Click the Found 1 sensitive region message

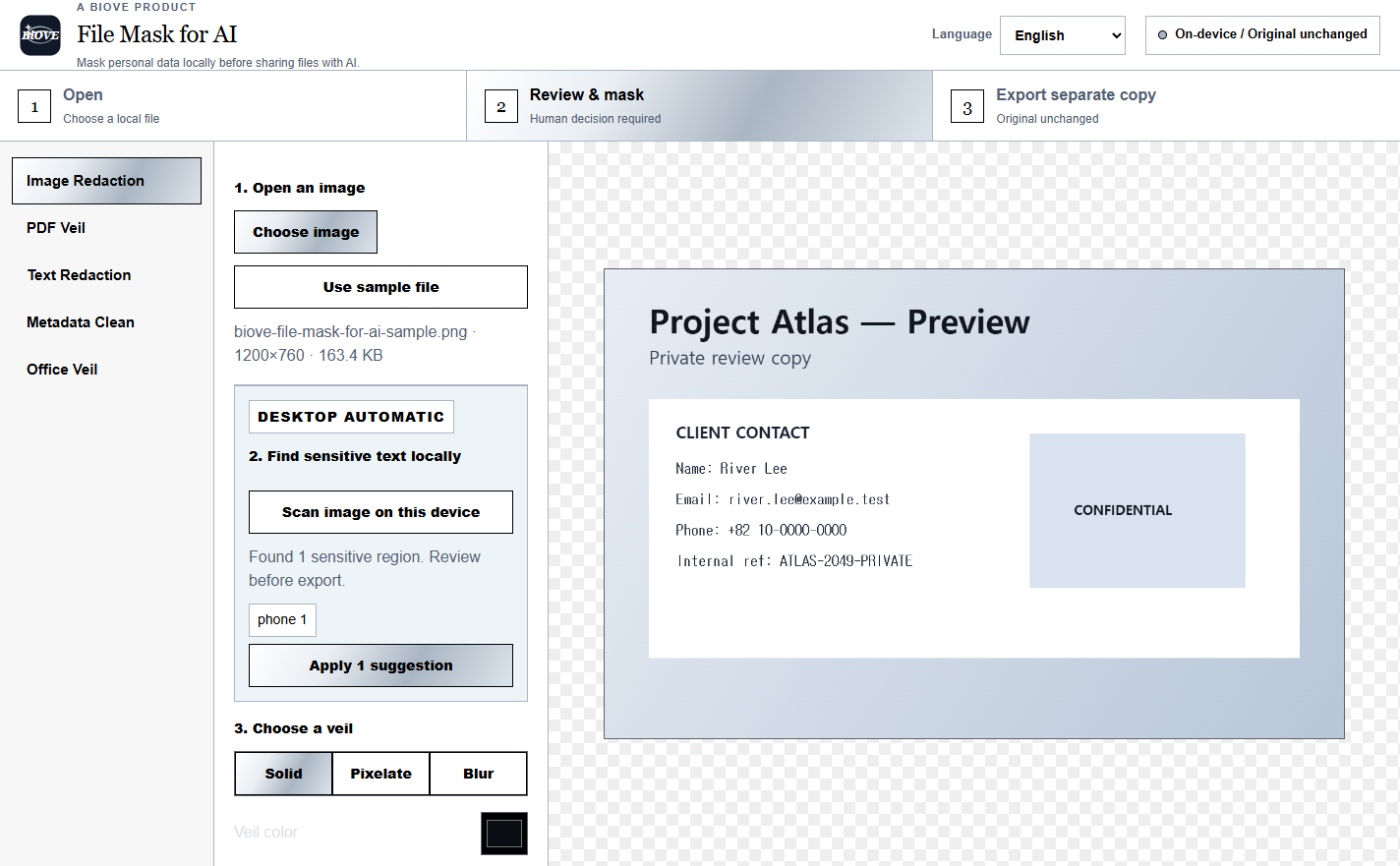(x=365, y=569)
